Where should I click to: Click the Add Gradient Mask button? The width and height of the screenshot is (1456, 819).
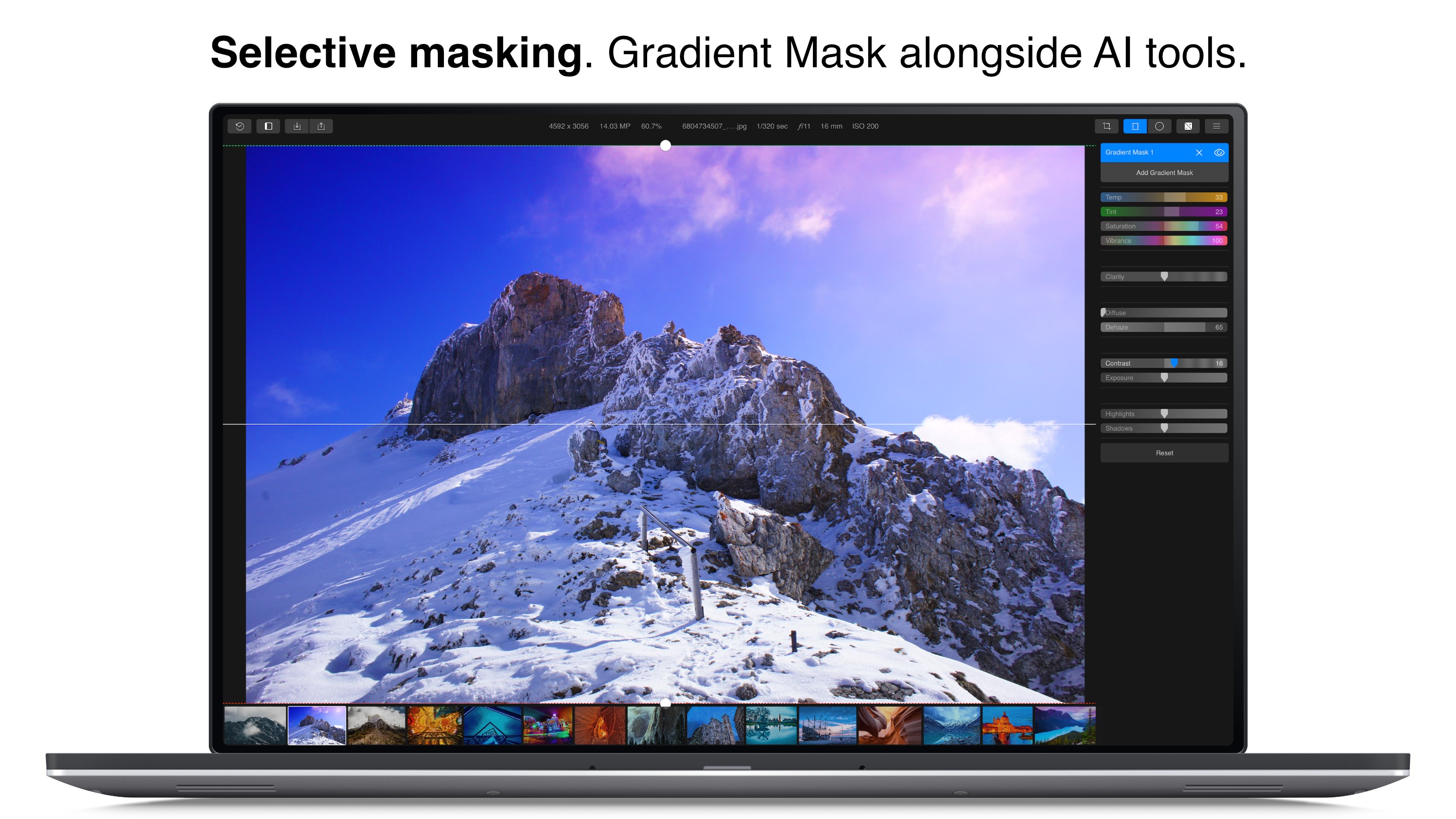tap(1164, 173)
